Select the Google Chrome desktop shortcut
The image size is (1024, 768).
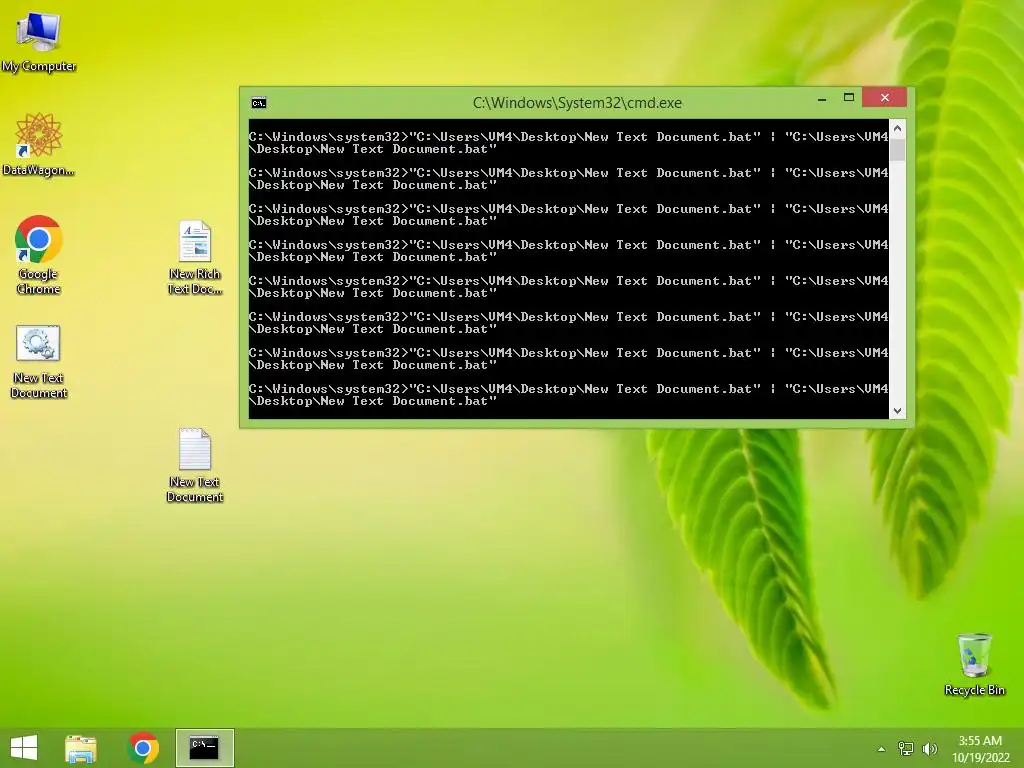[x=39, y=255]
